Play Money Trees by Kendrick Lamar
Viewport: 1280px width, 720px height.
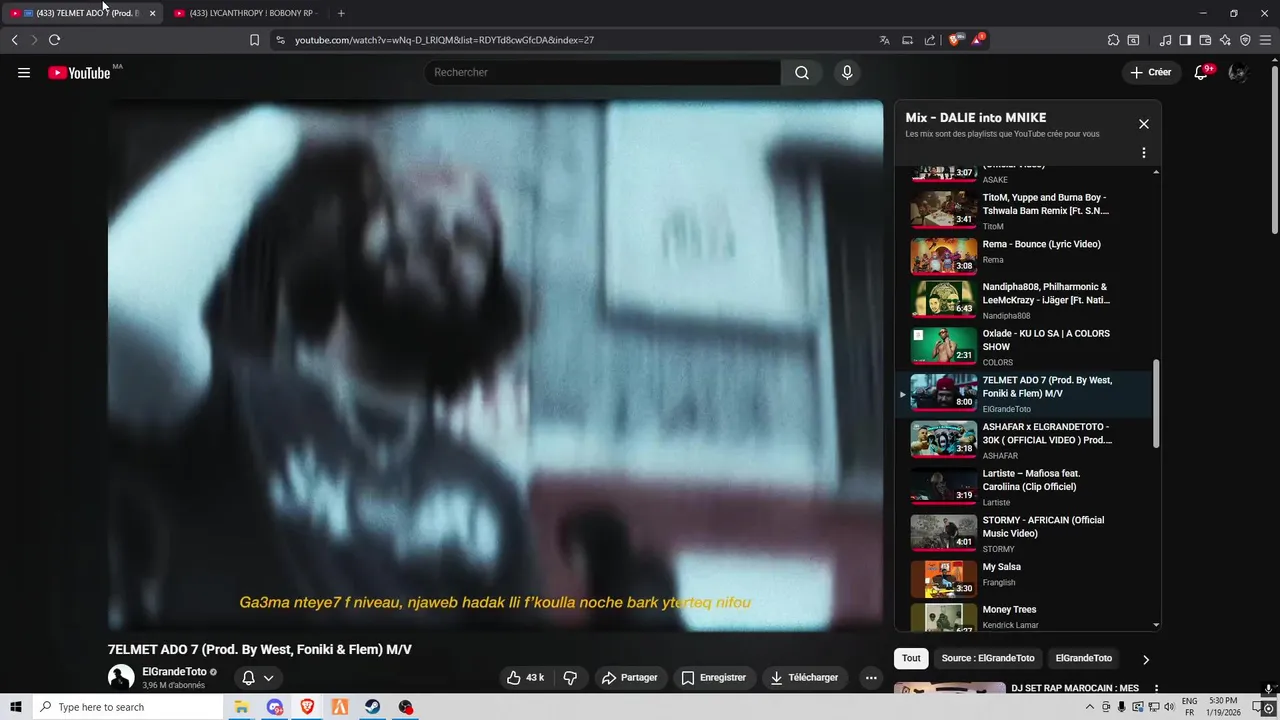pos(1023,617)
